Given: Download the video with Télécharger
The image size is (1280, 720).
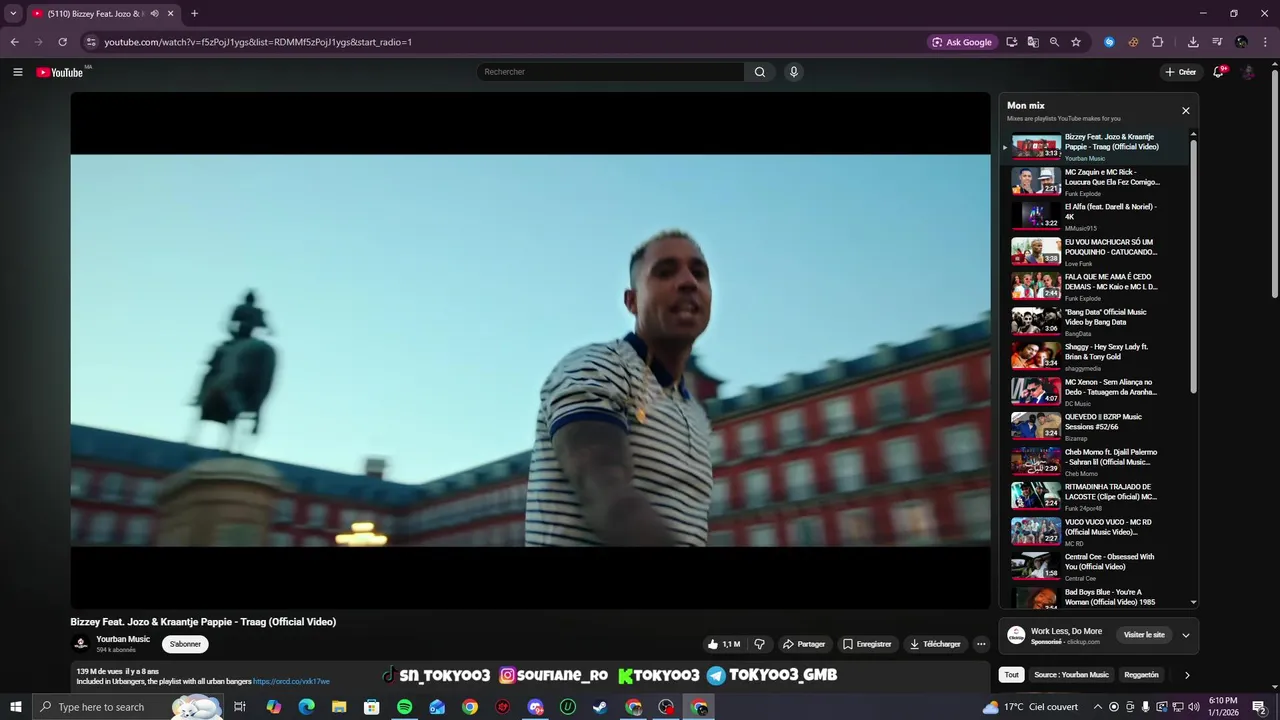Looking at the screenshot, I should tap(935, 644).
